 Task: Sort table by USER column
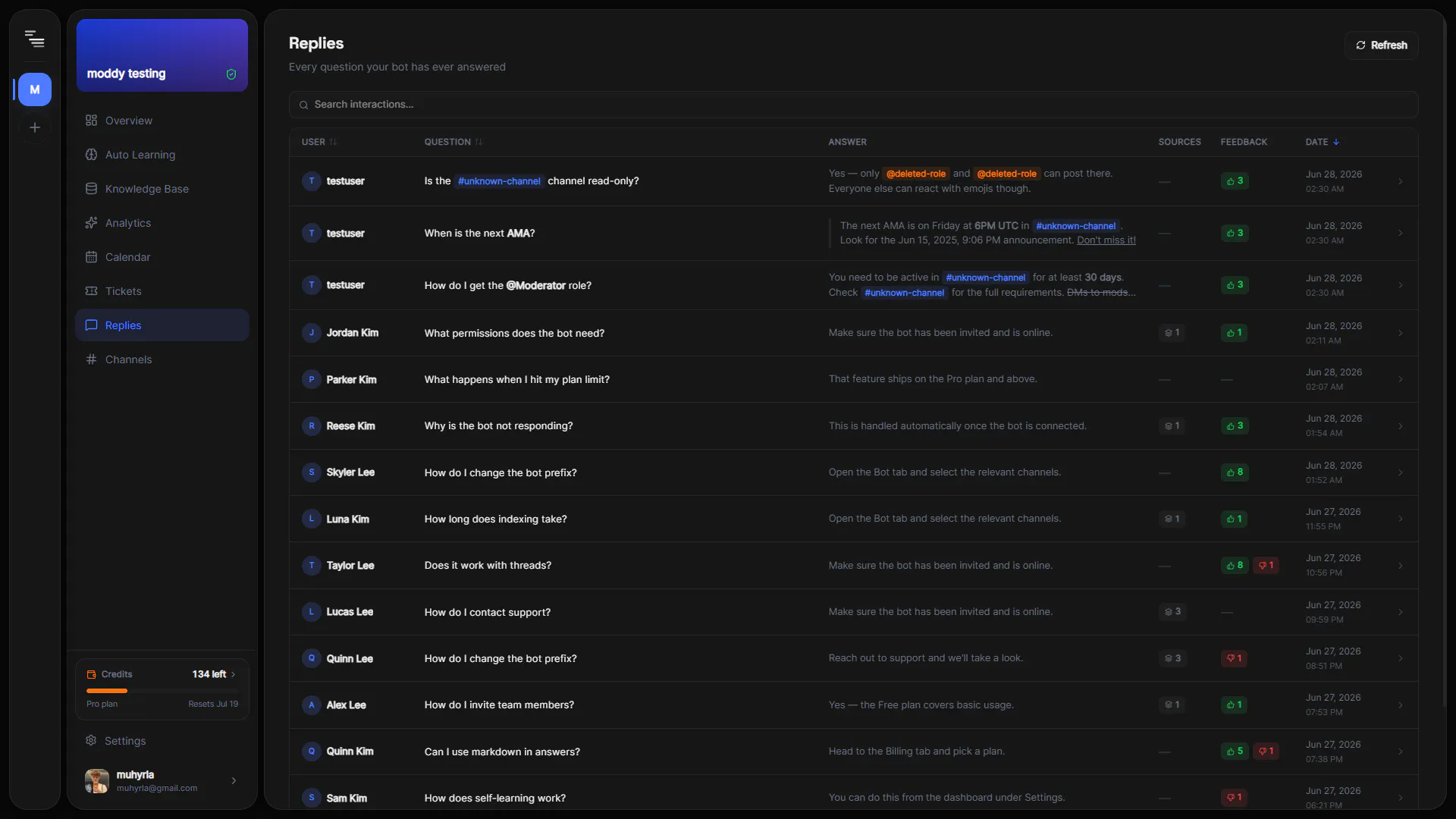pos(319,142)
